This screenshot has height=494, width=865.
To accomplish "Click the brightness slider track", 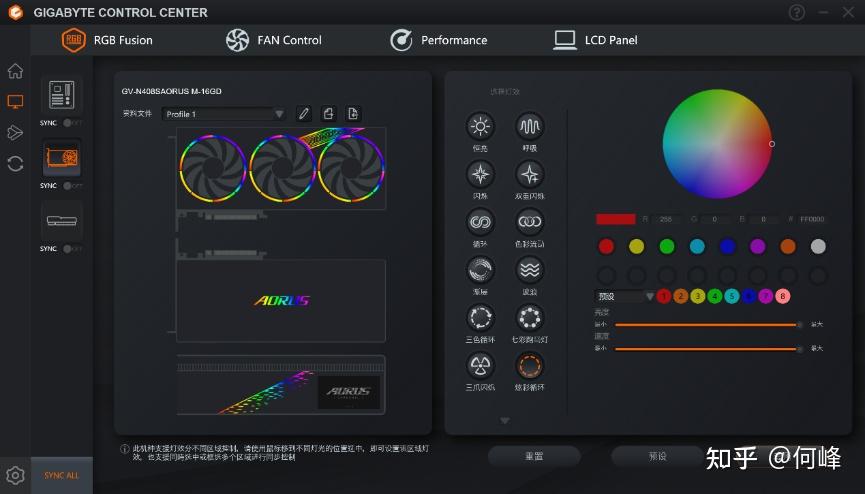I will pos(708,325).
